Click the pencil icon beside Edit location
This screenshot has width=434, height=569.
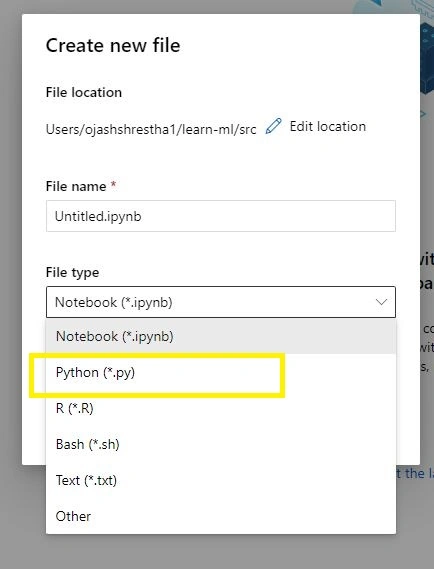click(x=273, y=126)
